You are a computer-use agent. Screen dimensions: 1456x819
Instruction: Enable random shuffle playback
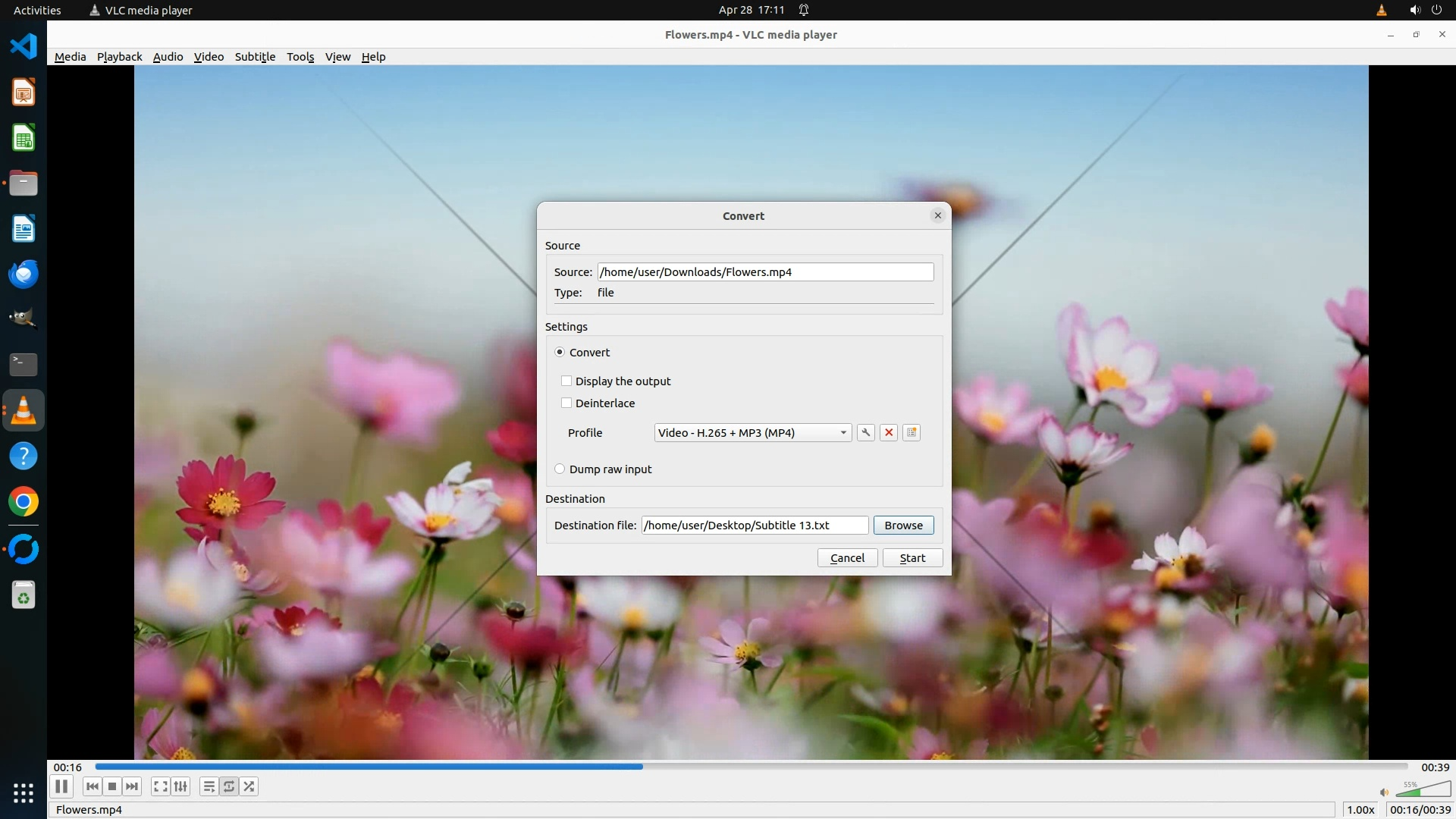coord(249,786)
